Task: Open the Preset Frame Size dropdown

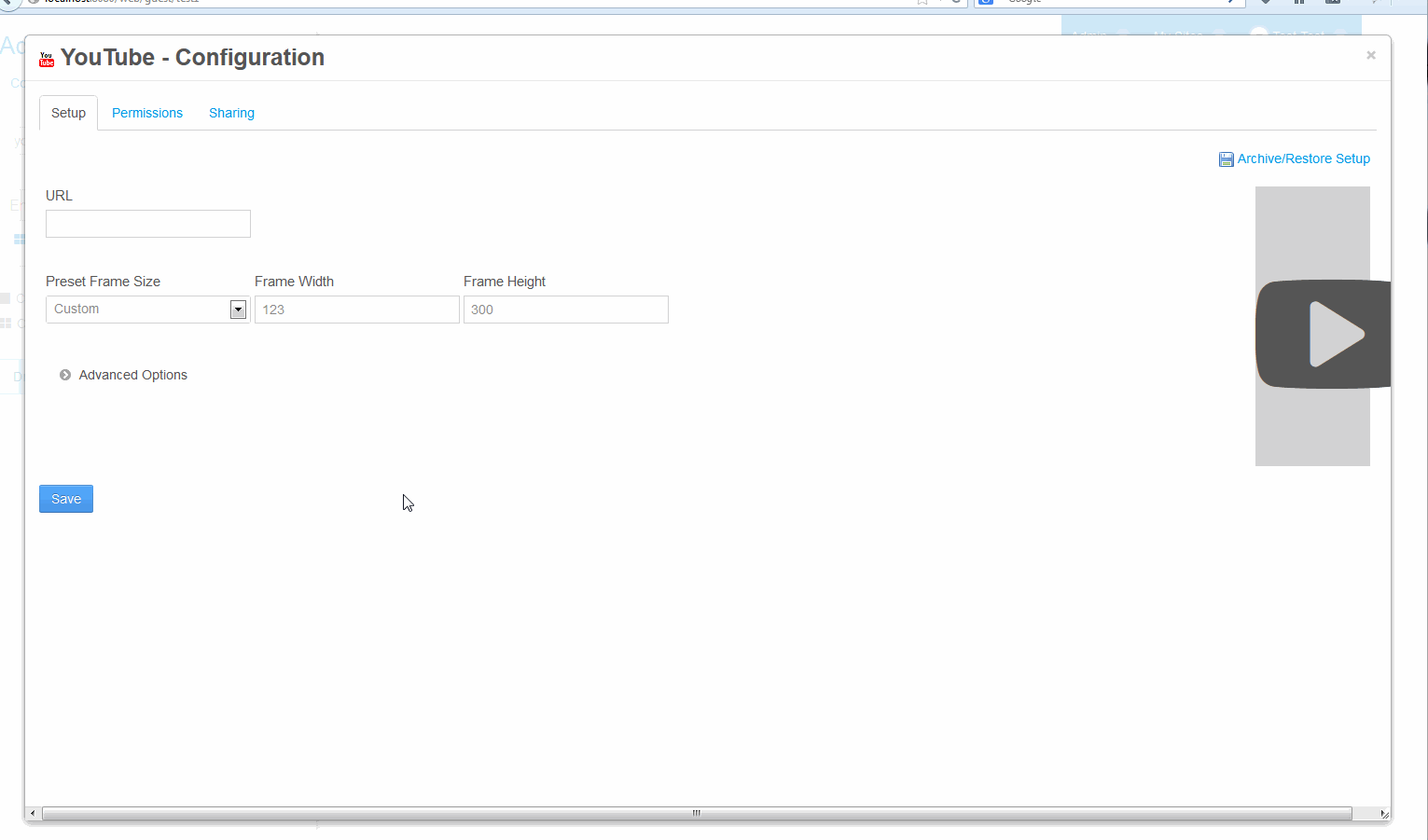Action: (148, 310)
